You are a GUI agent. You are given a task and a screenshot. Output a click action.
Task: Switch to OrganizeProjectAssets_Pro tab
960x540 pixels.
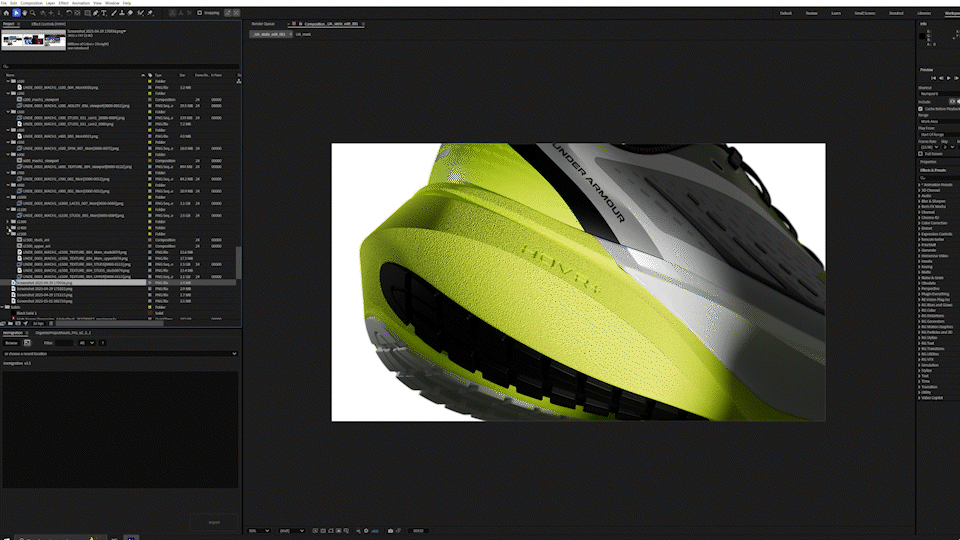(x=63, y=333)
